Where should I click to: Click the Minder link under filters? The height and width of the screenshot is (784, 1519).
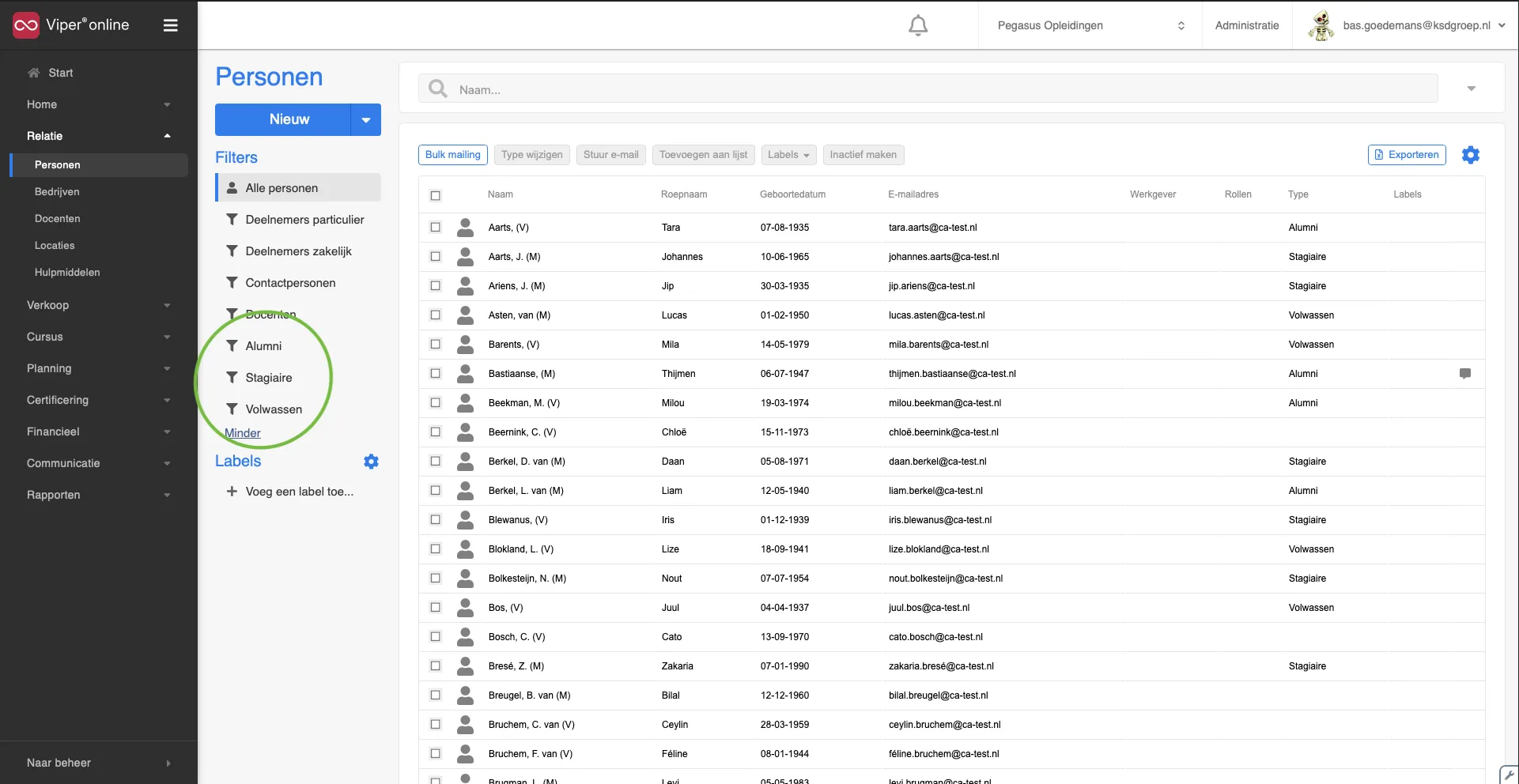coord(243,433)
